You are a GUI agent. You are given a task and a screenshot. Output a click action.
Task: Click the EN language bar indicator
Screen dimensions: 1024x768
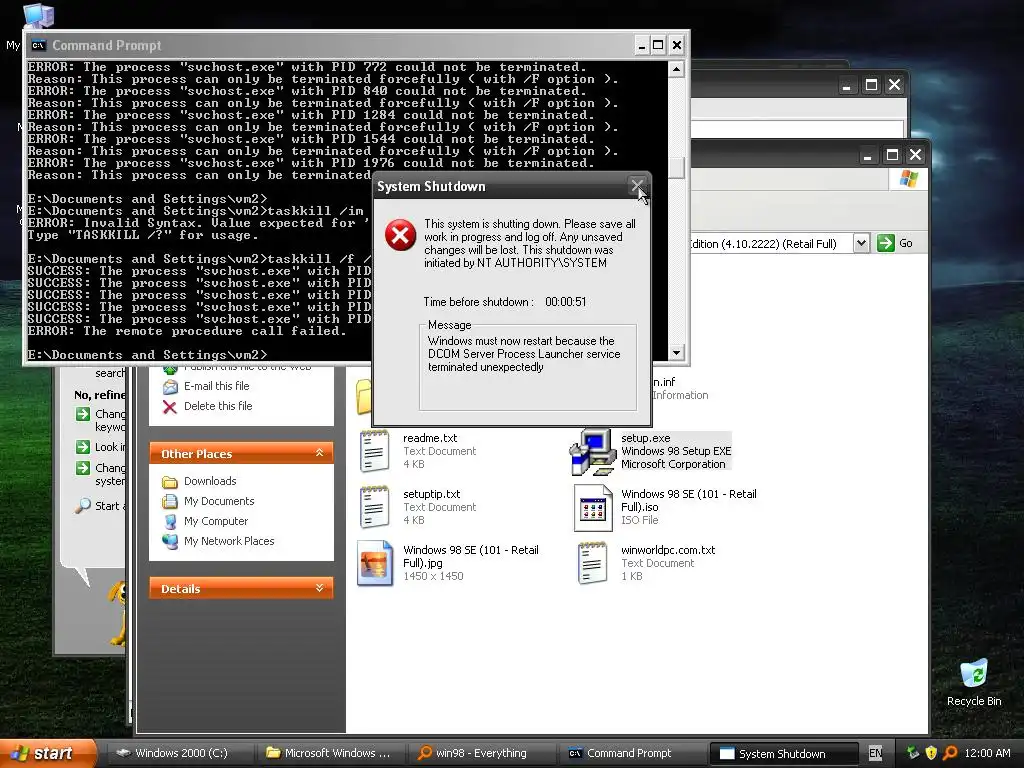(x=876, y=753)
